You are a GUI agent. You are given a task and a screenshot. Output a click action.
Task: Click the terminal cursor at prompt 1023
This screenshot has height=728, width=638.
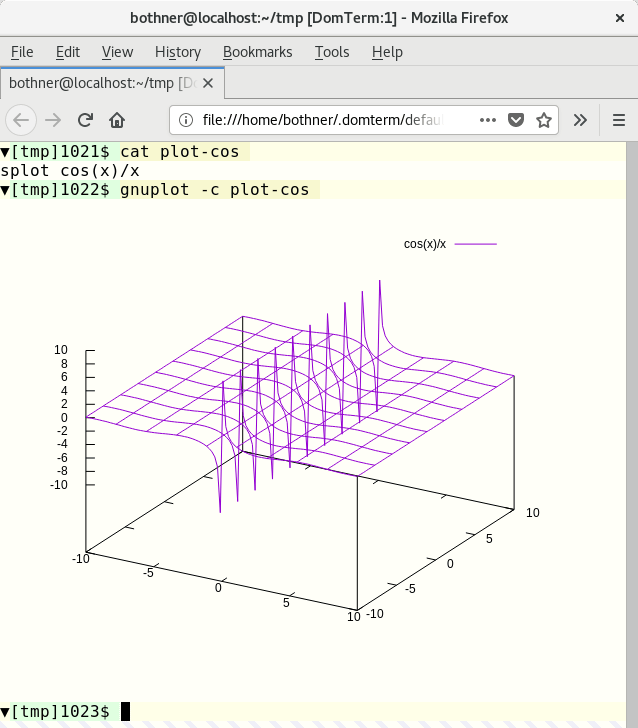[x=125, y=711]
